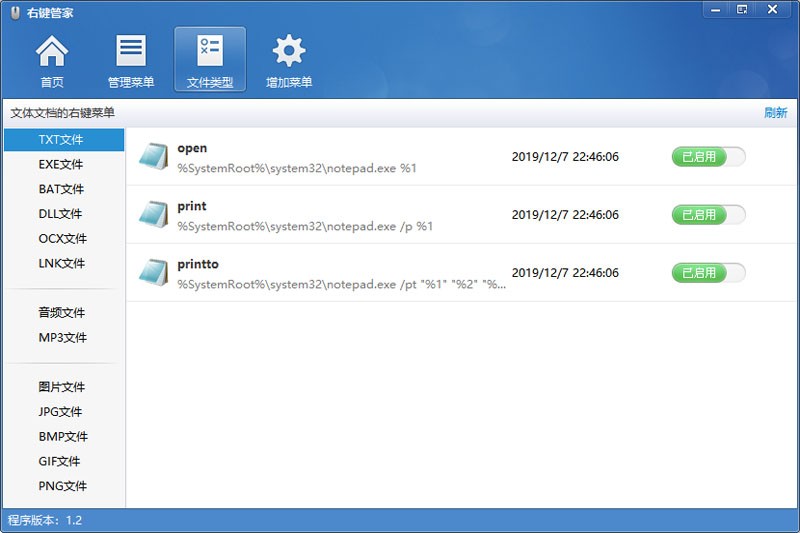800x533 pixels.
Task: Click the notepad icon of the open entry
Action: pyautogui.click(x=153, y=156)
